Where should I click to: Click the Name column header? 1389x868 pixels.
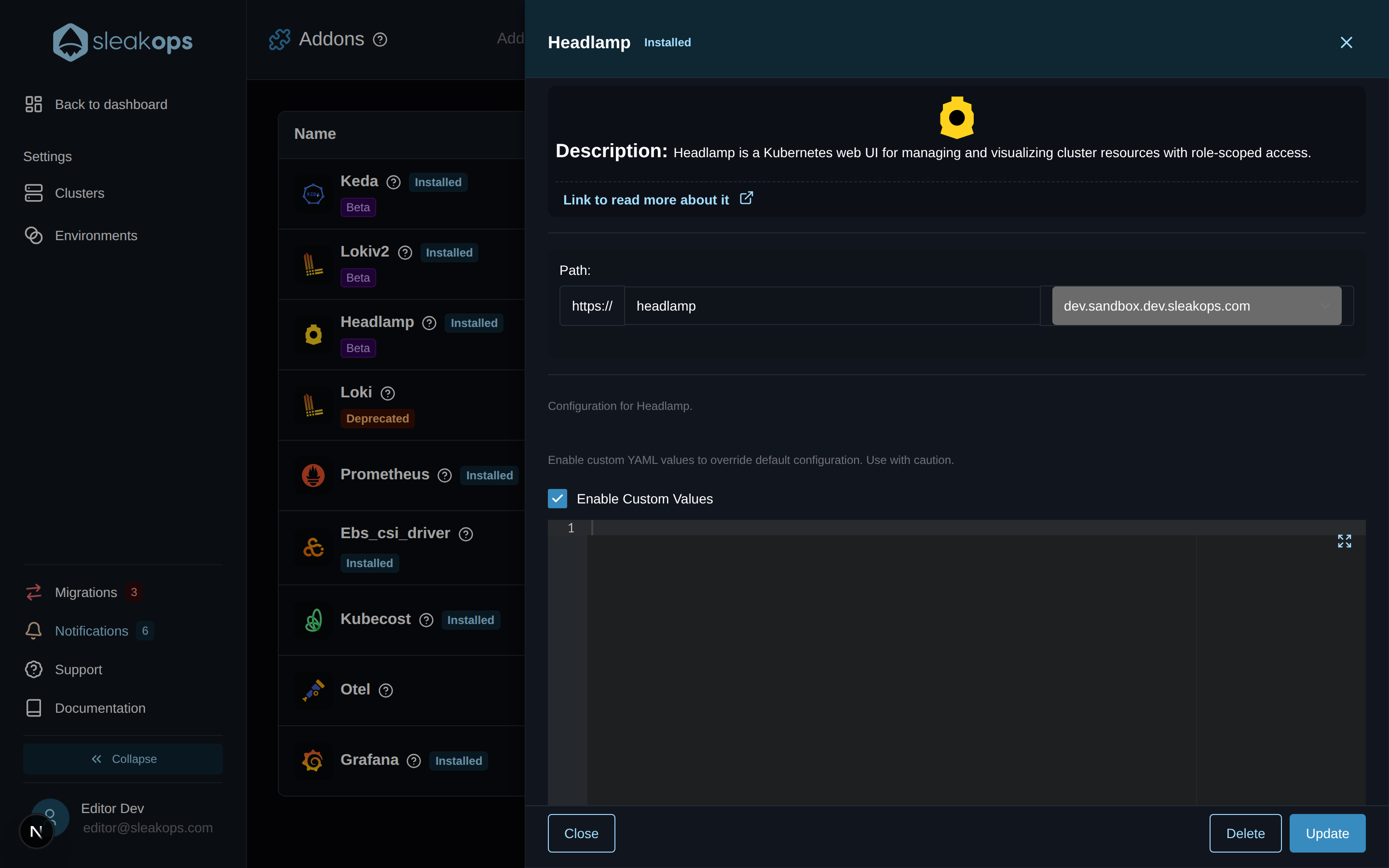tap(315, 134)
